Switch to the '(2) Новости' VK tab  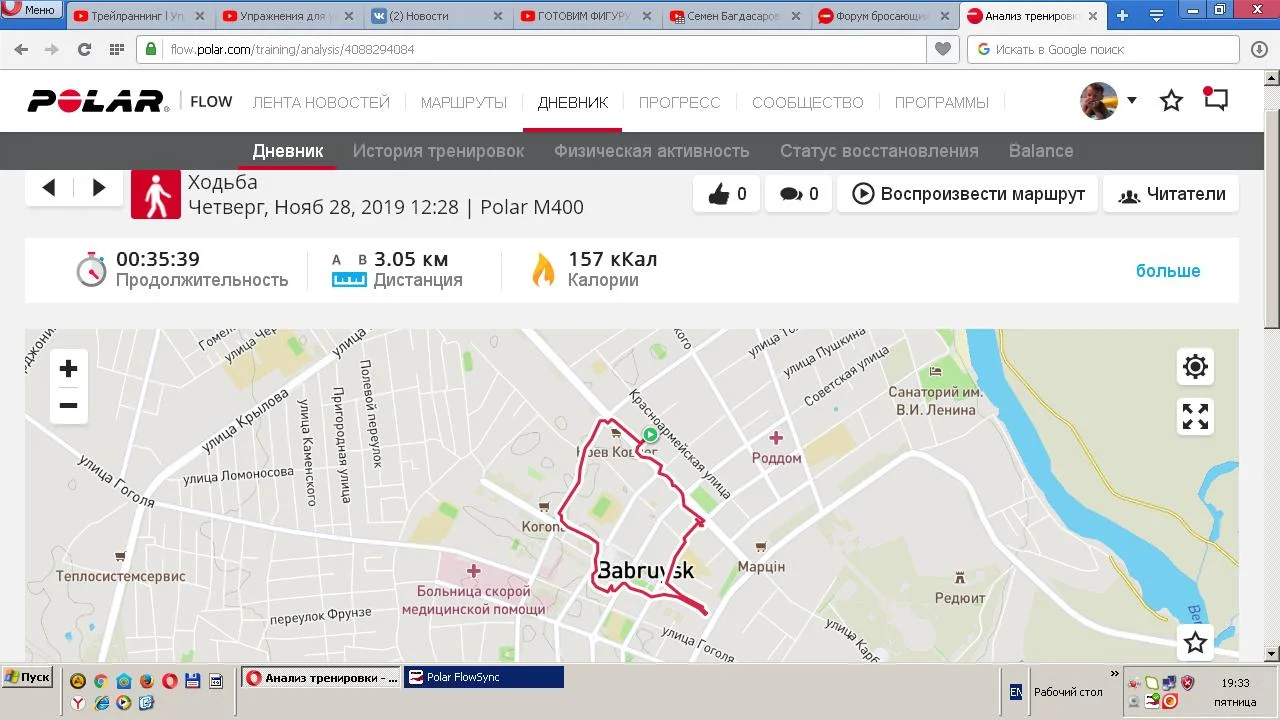point(438,16)
